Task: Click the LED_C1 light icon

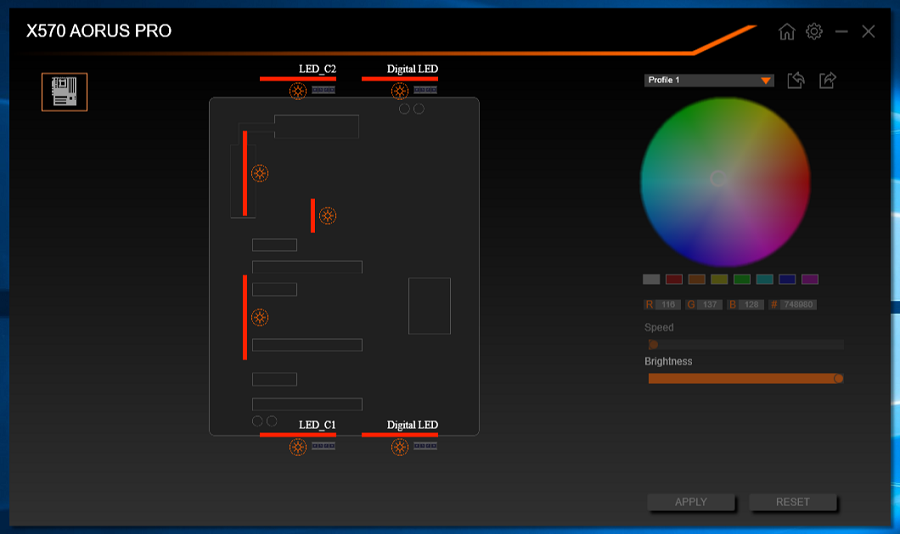Action: (298, 447)
